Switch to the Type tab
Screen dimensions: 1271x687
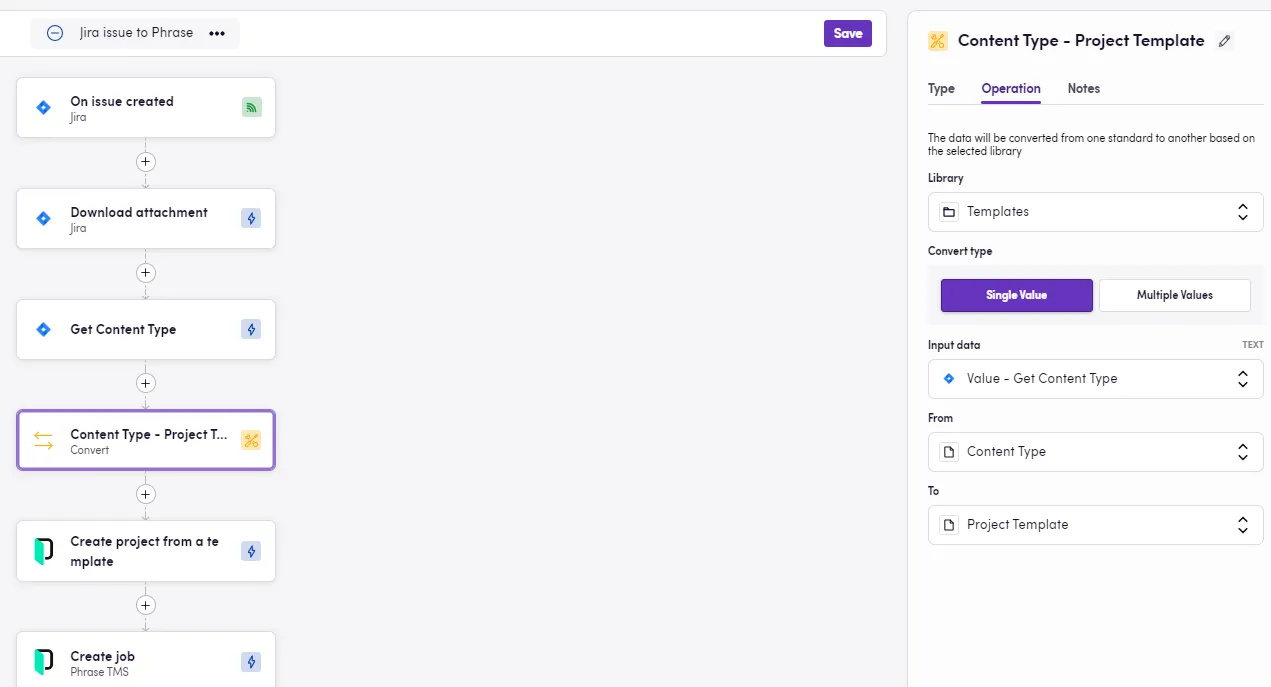coord(941,89)
